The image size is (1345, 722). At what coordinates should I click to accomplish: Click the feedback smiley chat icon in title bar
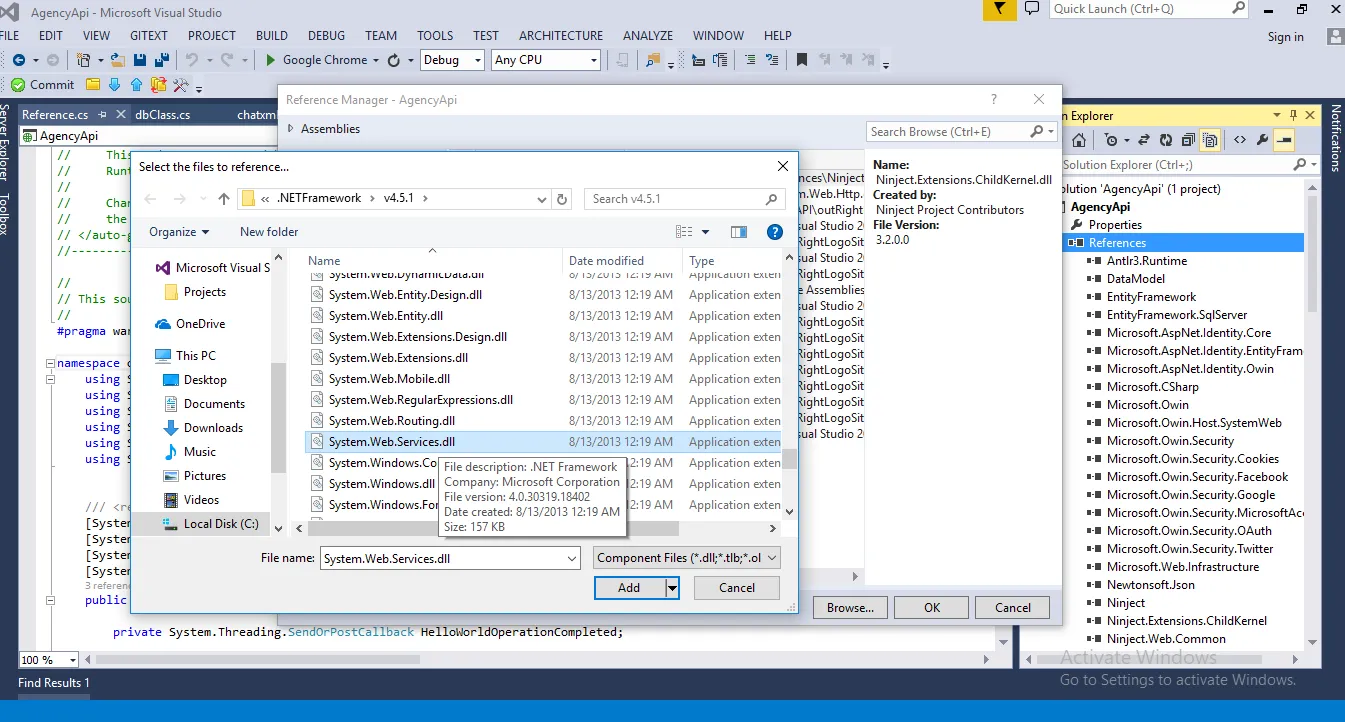click(1032, 9)
